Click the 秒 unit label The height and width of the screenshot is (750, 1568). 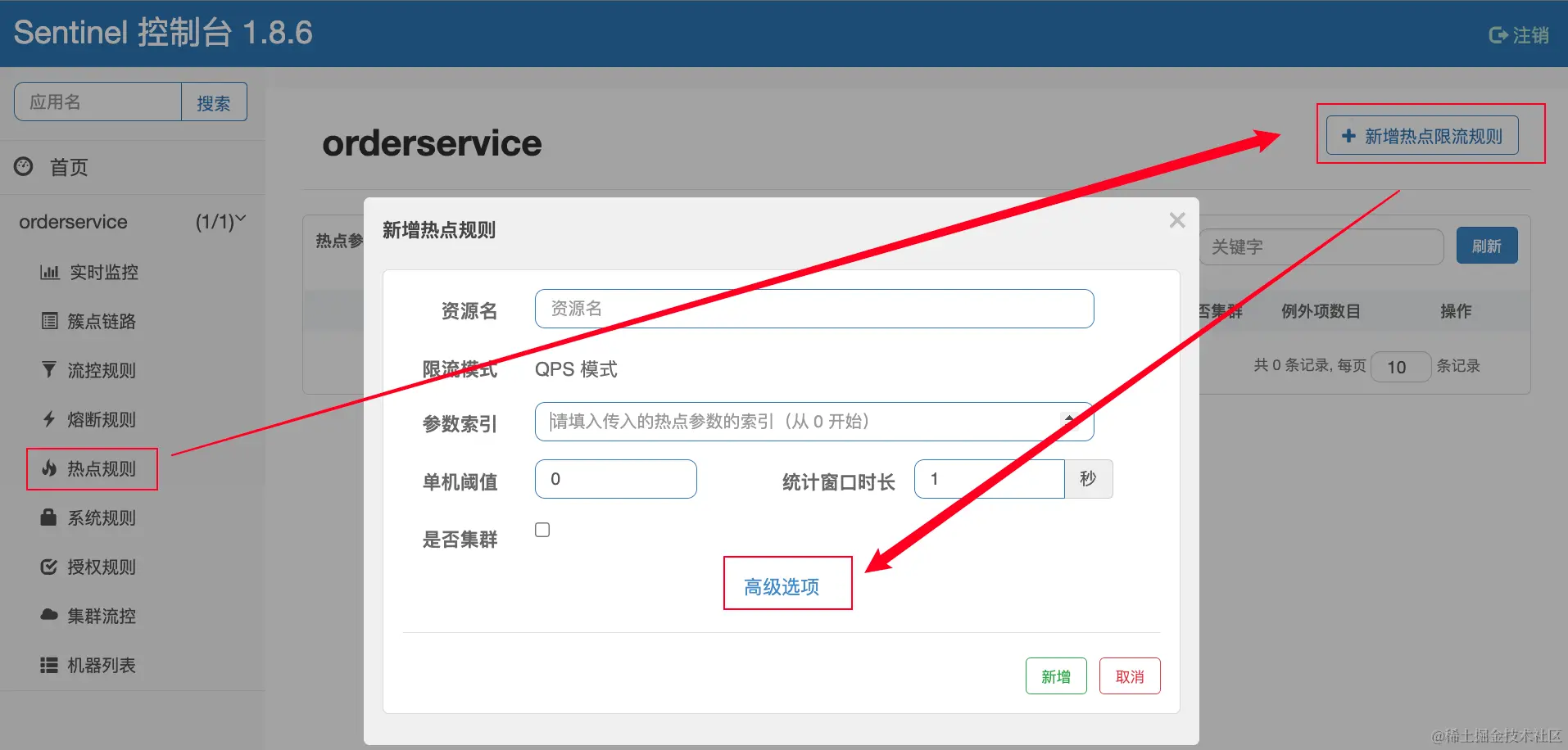point(1088,479)
